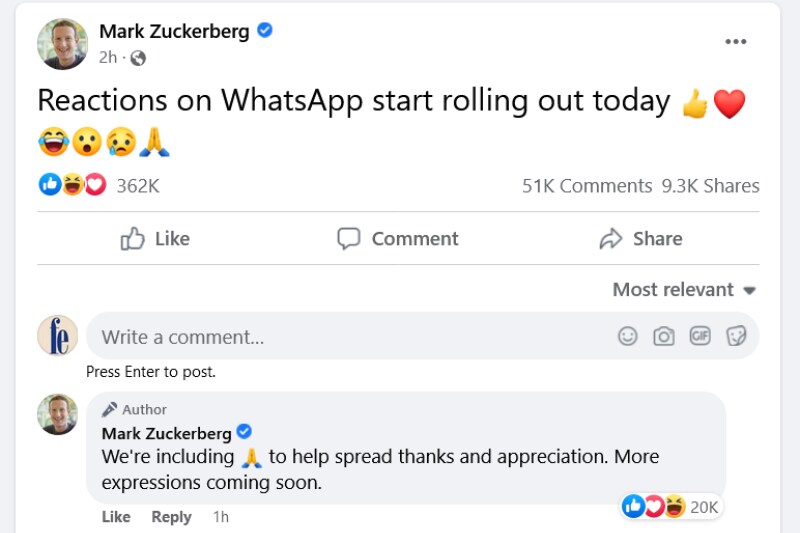Click reaction icons on Zuckerberg's comment
Screen dimensions: 800x533
point(655,507)
